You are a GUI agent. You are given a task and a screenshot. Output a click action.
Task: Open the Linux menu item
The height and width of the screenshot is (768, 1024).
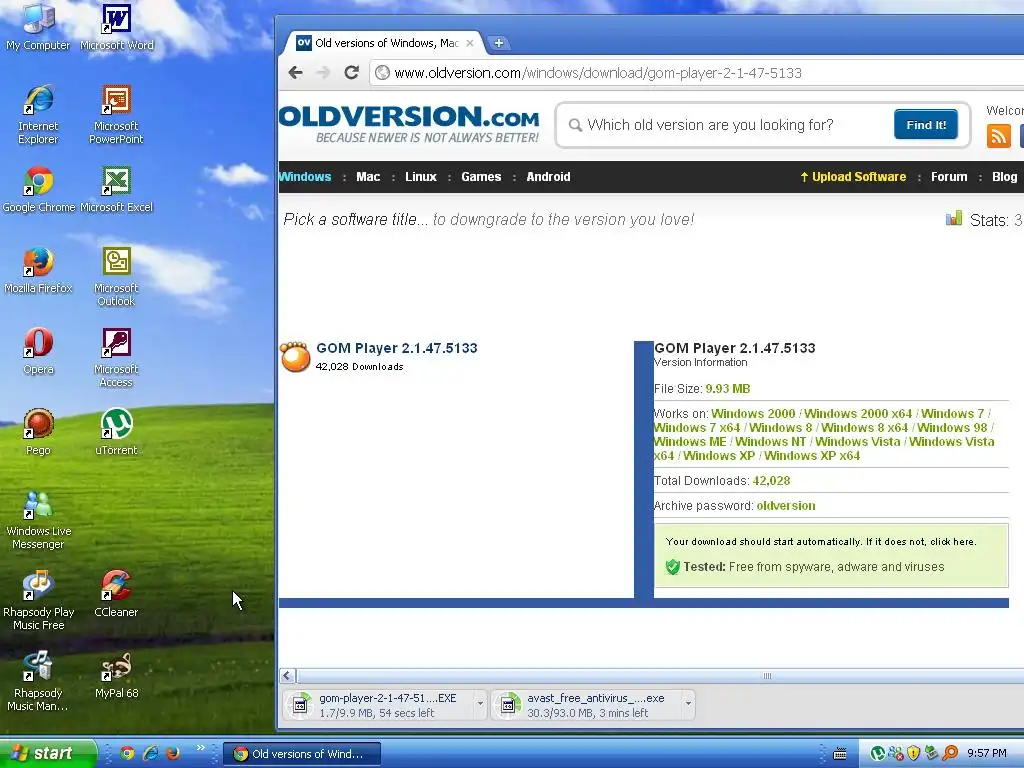[421, 177]
